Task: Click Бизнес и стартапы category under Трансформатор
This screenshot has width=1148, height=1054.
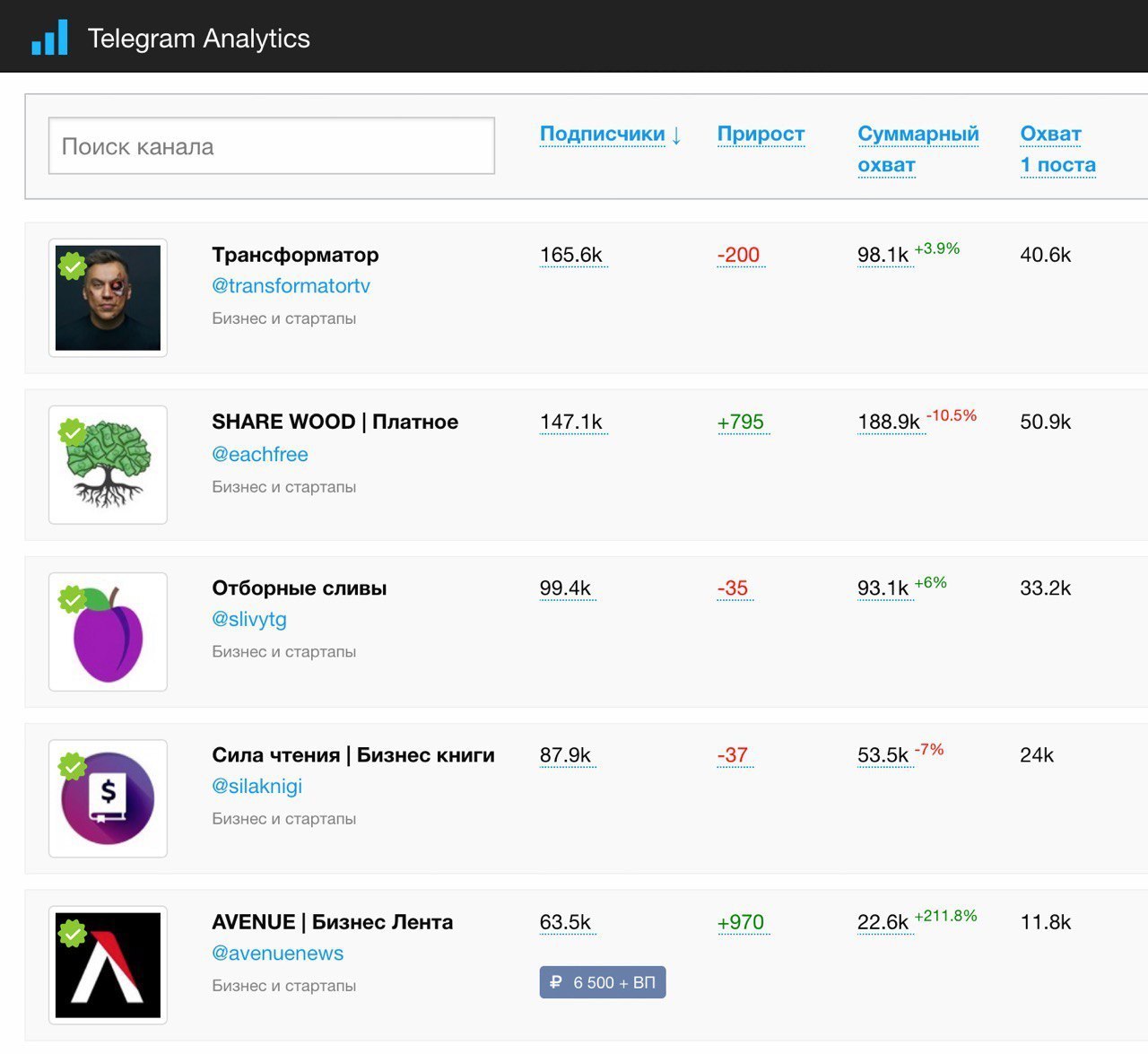Action: (283, 318)
